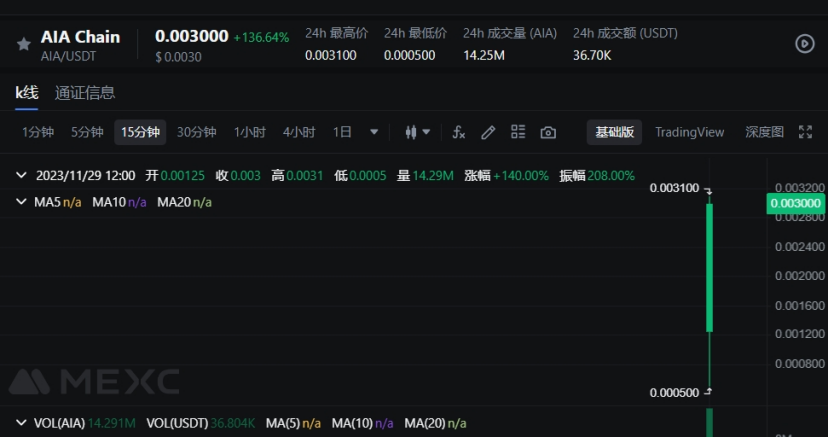The image size is (828, 437).
Task: Open the fx indicators menu
Action: point(458,132)
